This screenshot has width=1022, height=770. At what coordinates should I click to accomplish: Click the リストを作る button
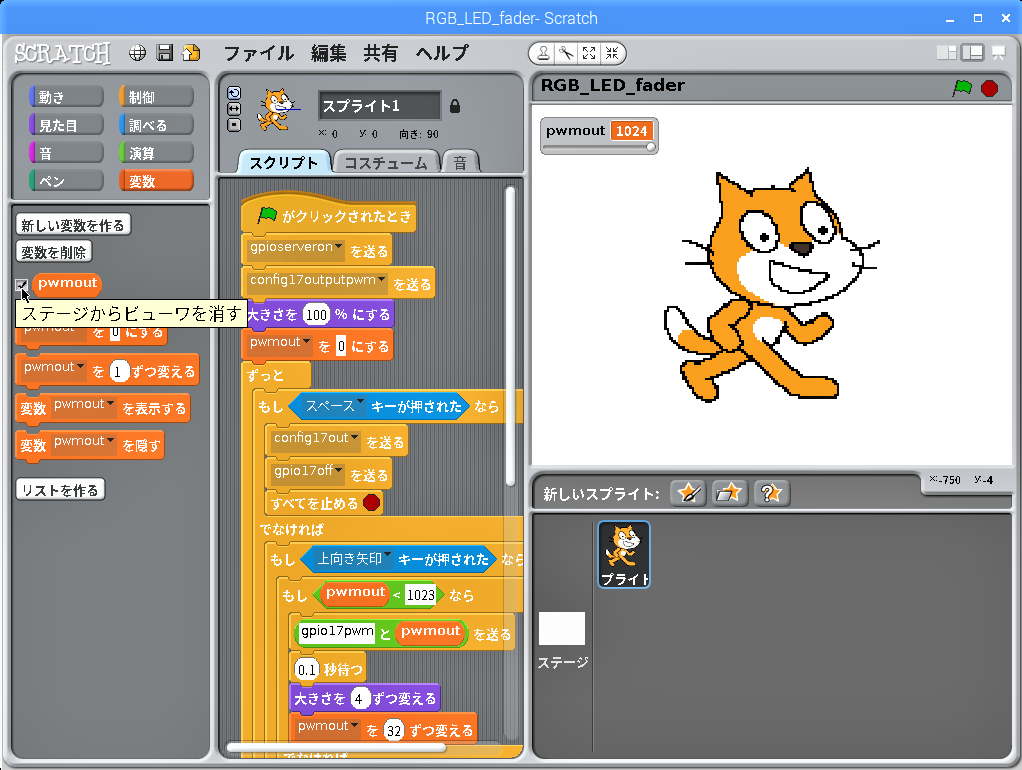click(x=61, y=490)
